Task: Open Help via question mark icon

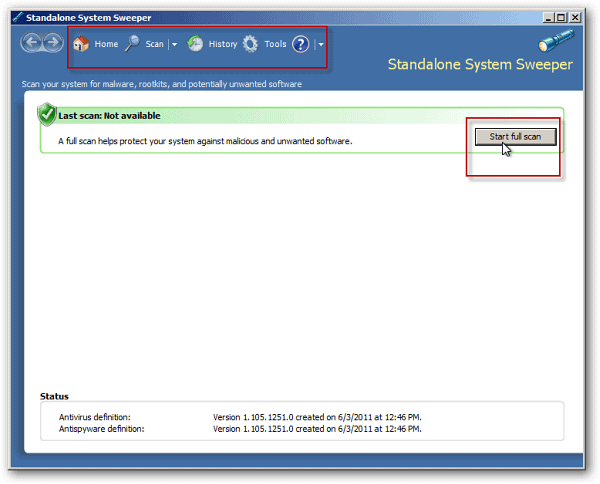Action: coord(300,44)
